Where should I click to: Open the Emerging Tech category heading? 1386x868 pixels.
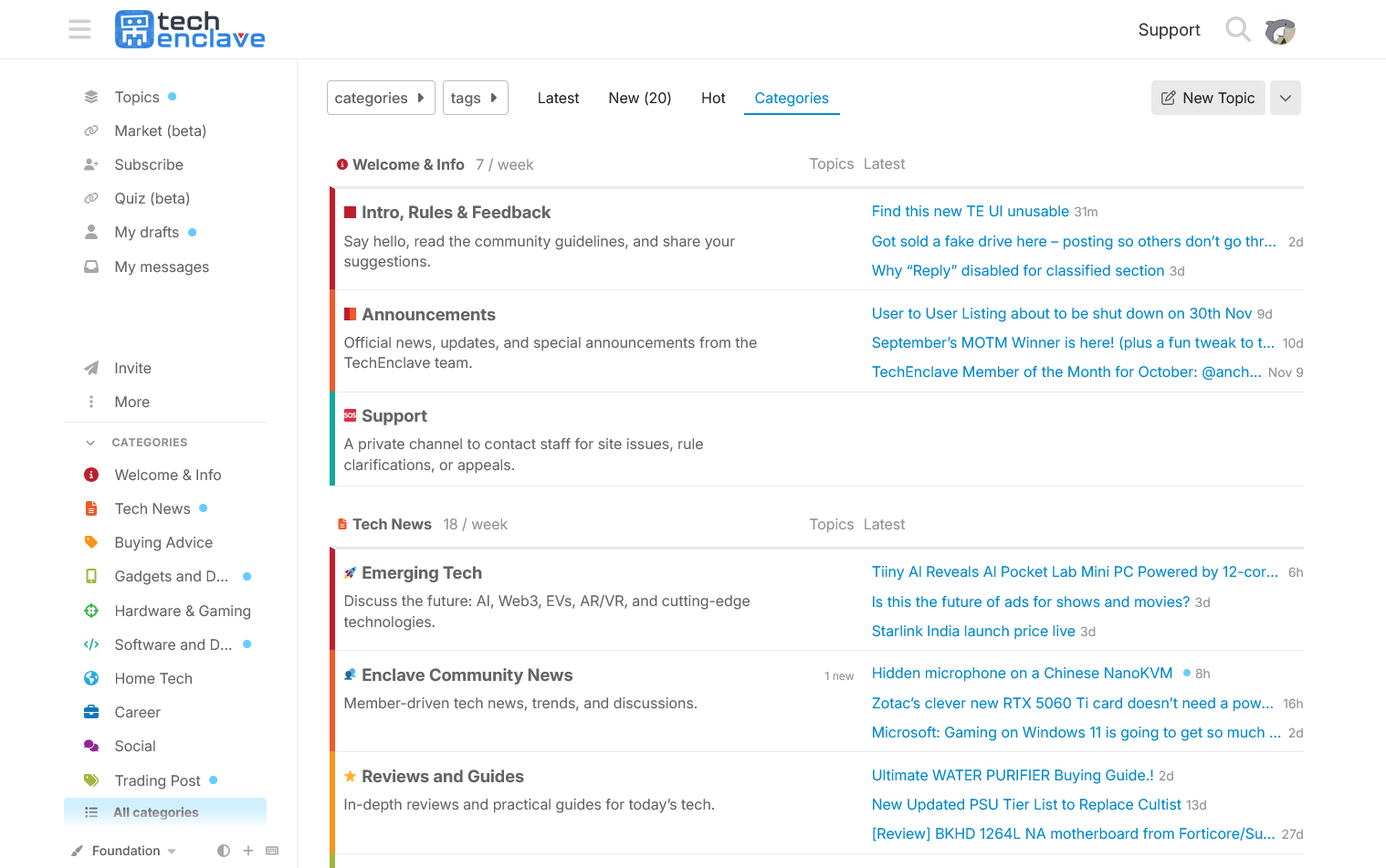pyautogui.click(x=421, y=572)
